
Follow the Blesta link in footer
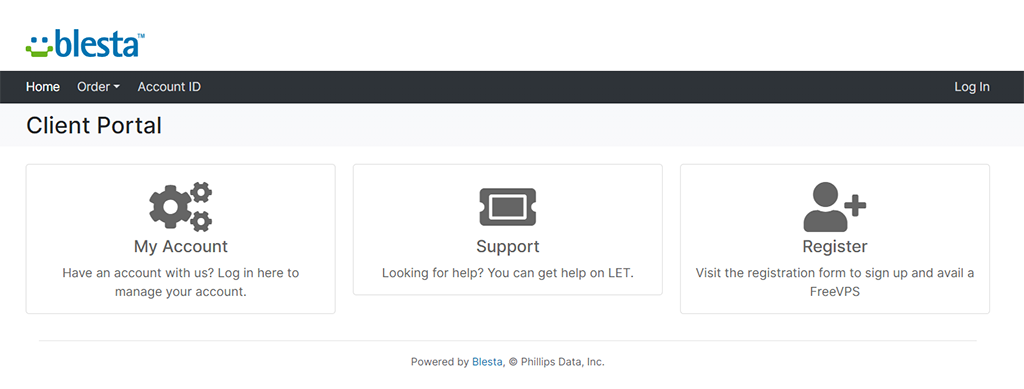pos(487,362)
